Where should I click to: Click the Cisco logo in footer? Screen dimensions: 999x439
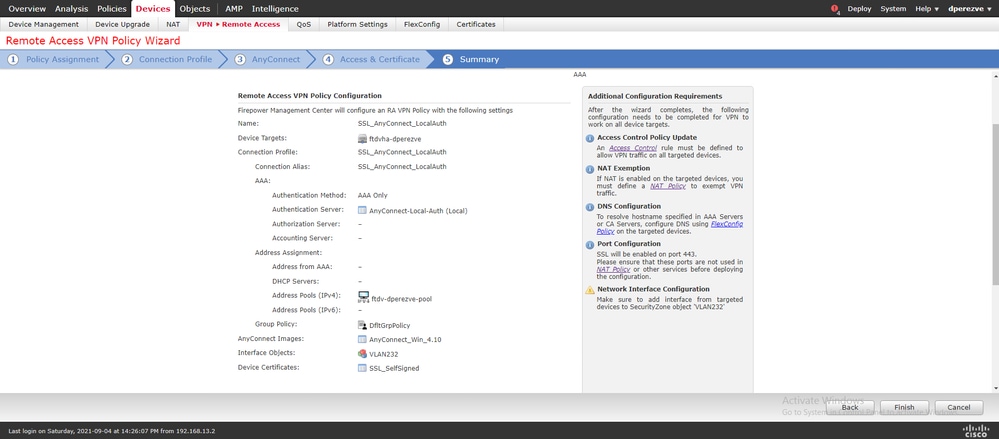[976, 430]
